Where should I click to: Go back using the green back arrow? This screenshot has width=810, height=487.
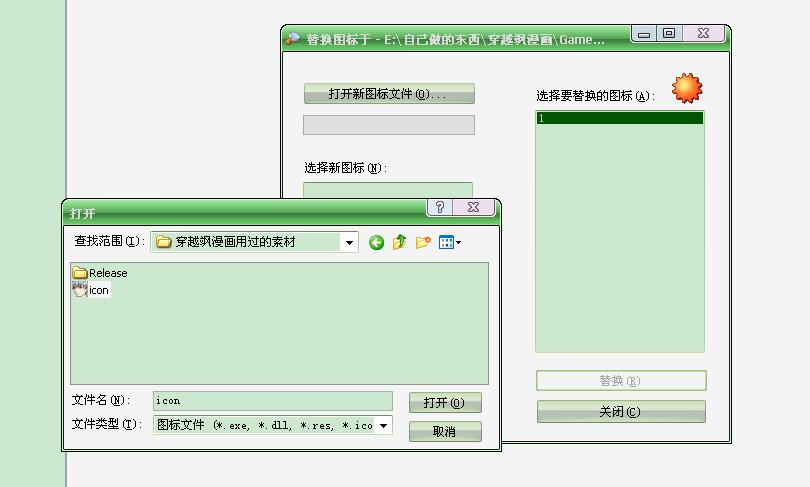click(376, 242)
